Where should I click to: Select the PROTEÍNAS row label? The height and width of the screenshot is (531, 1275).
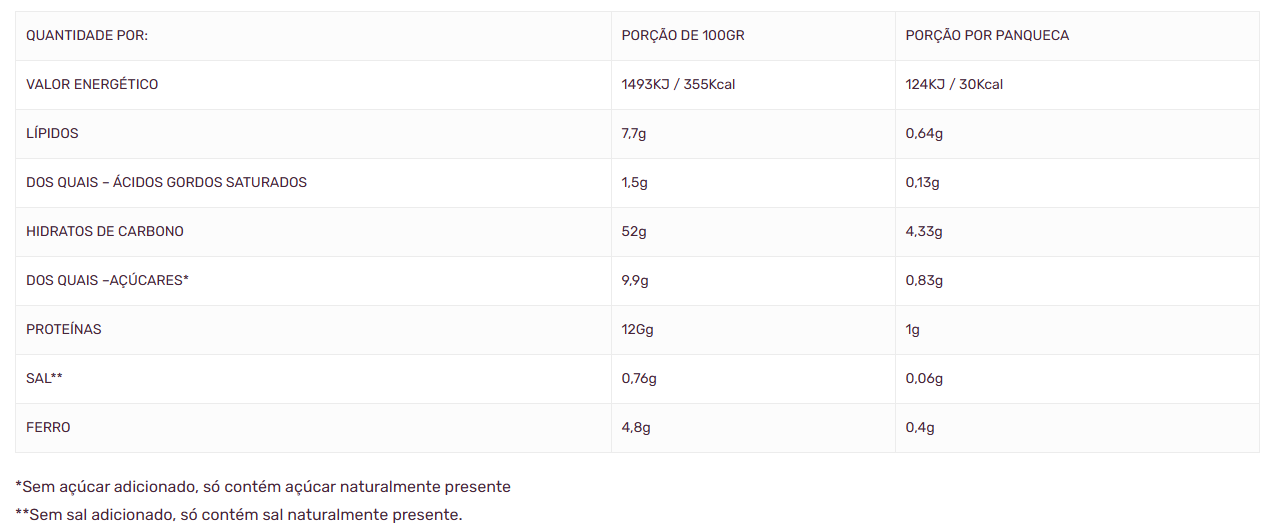tap(64, 330)
